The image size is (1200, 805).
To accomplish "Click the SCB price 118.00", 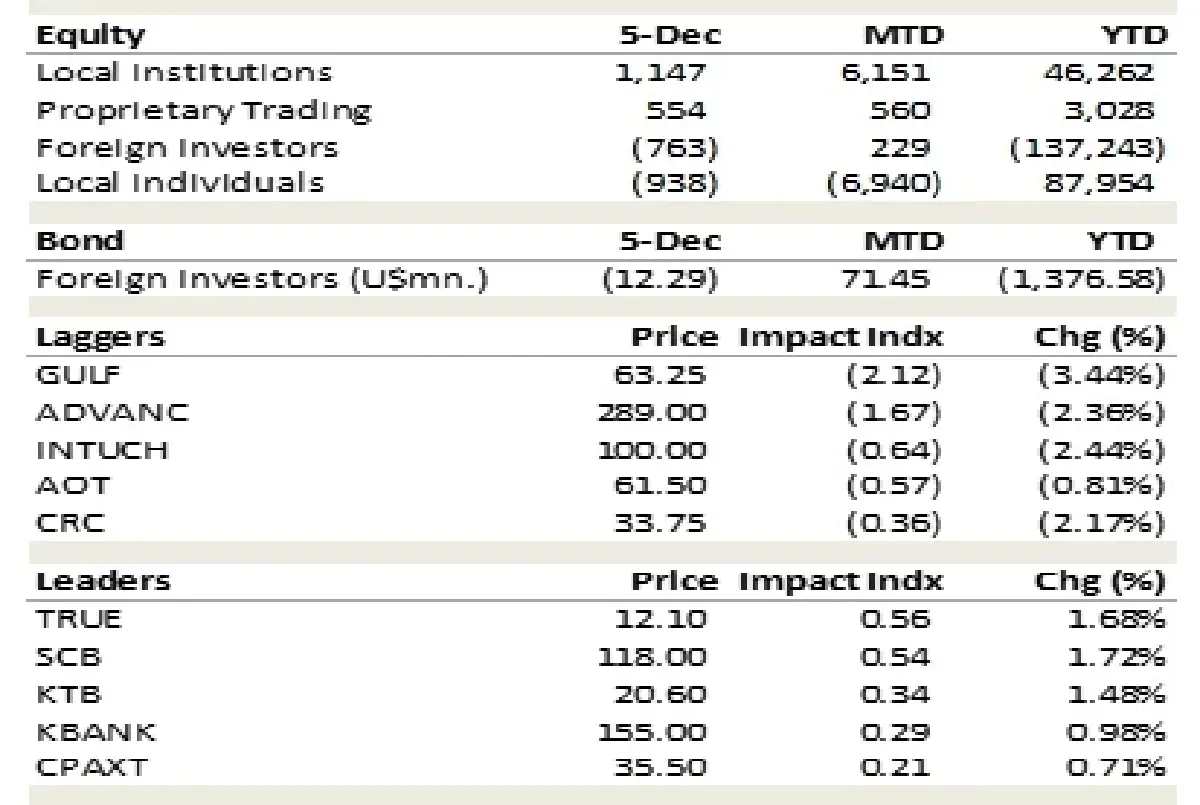I will 651,657.
